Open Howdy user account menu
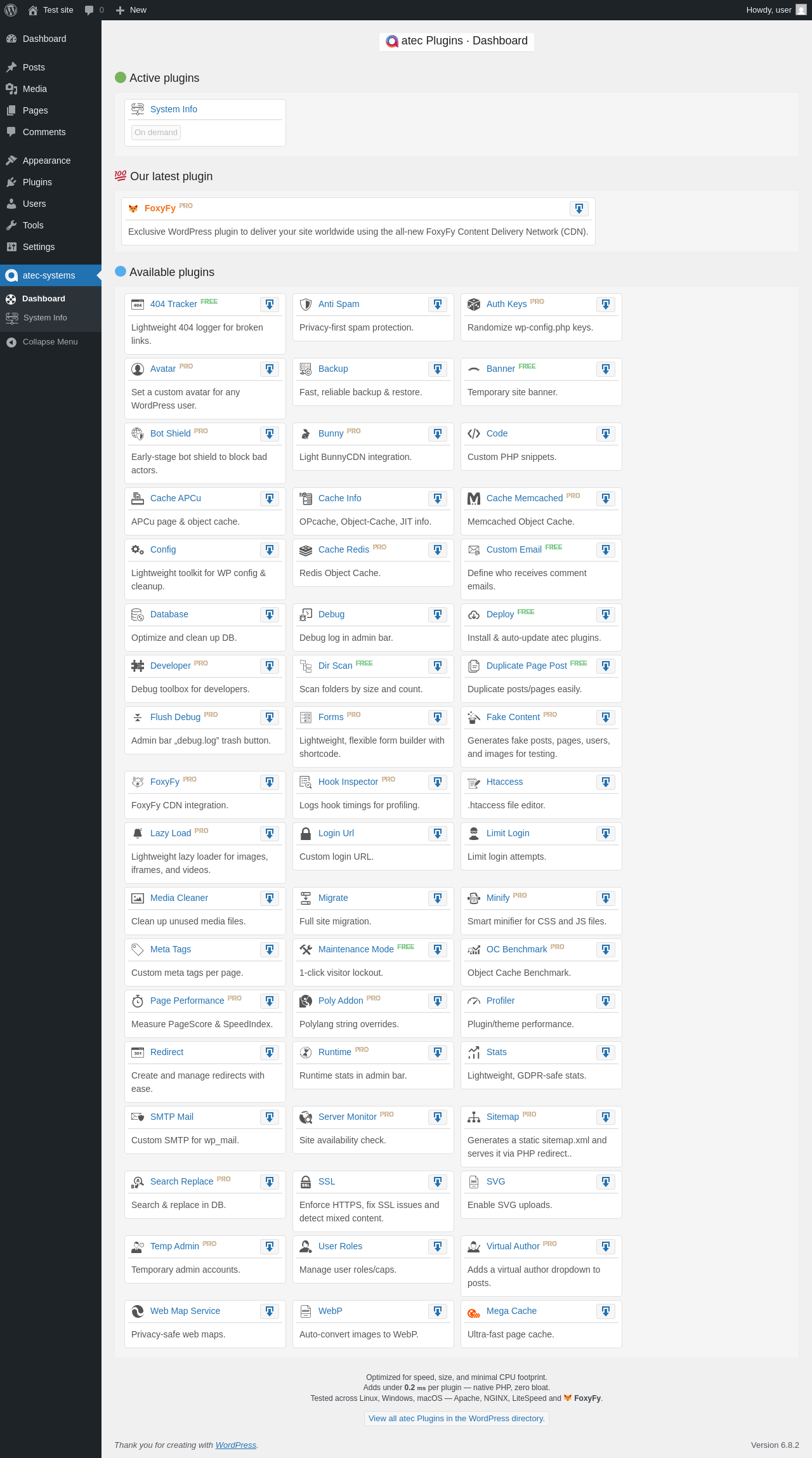Viewport: 812px width, 1458px height. [x=776, y=10]
